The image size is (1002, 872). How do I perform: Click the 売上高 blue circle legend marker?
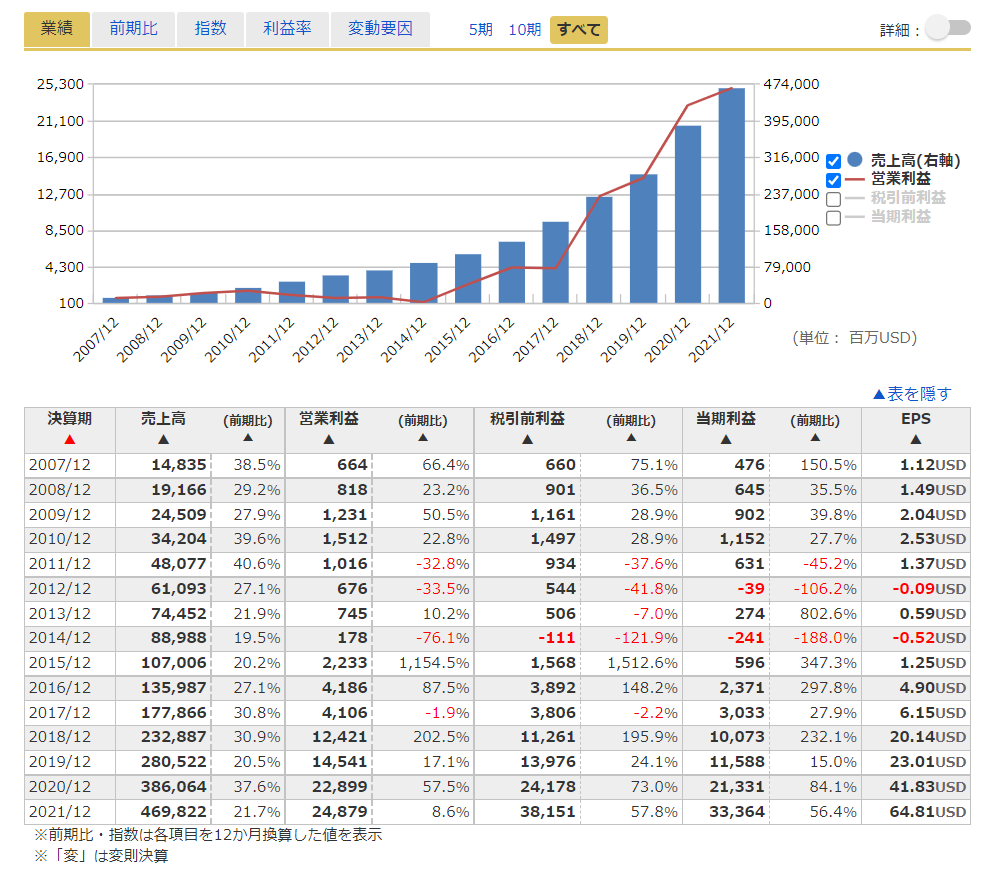click(854, 160)
